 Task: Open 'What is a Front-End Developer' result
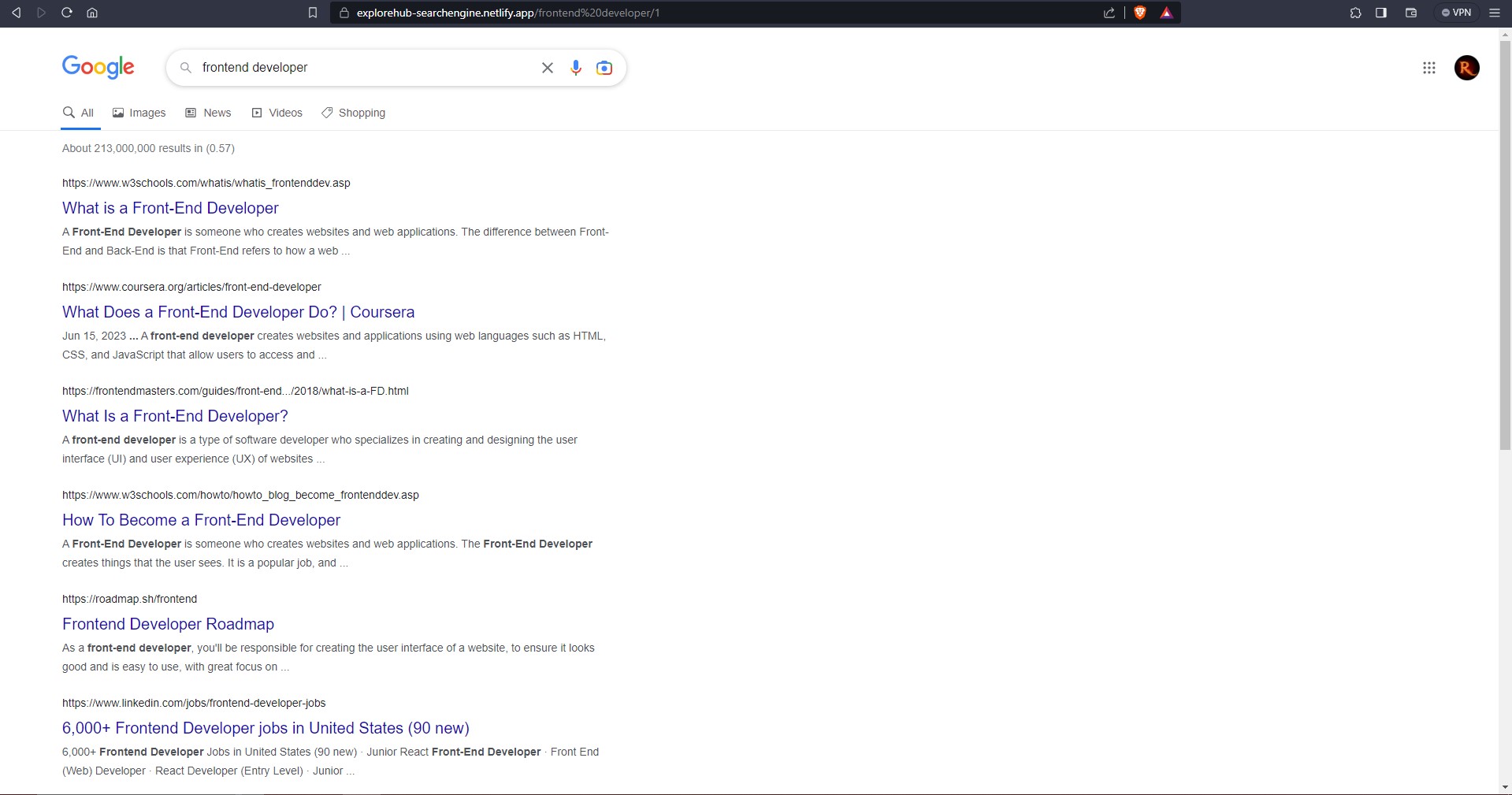pyautogui.click(x=170, y=208)
